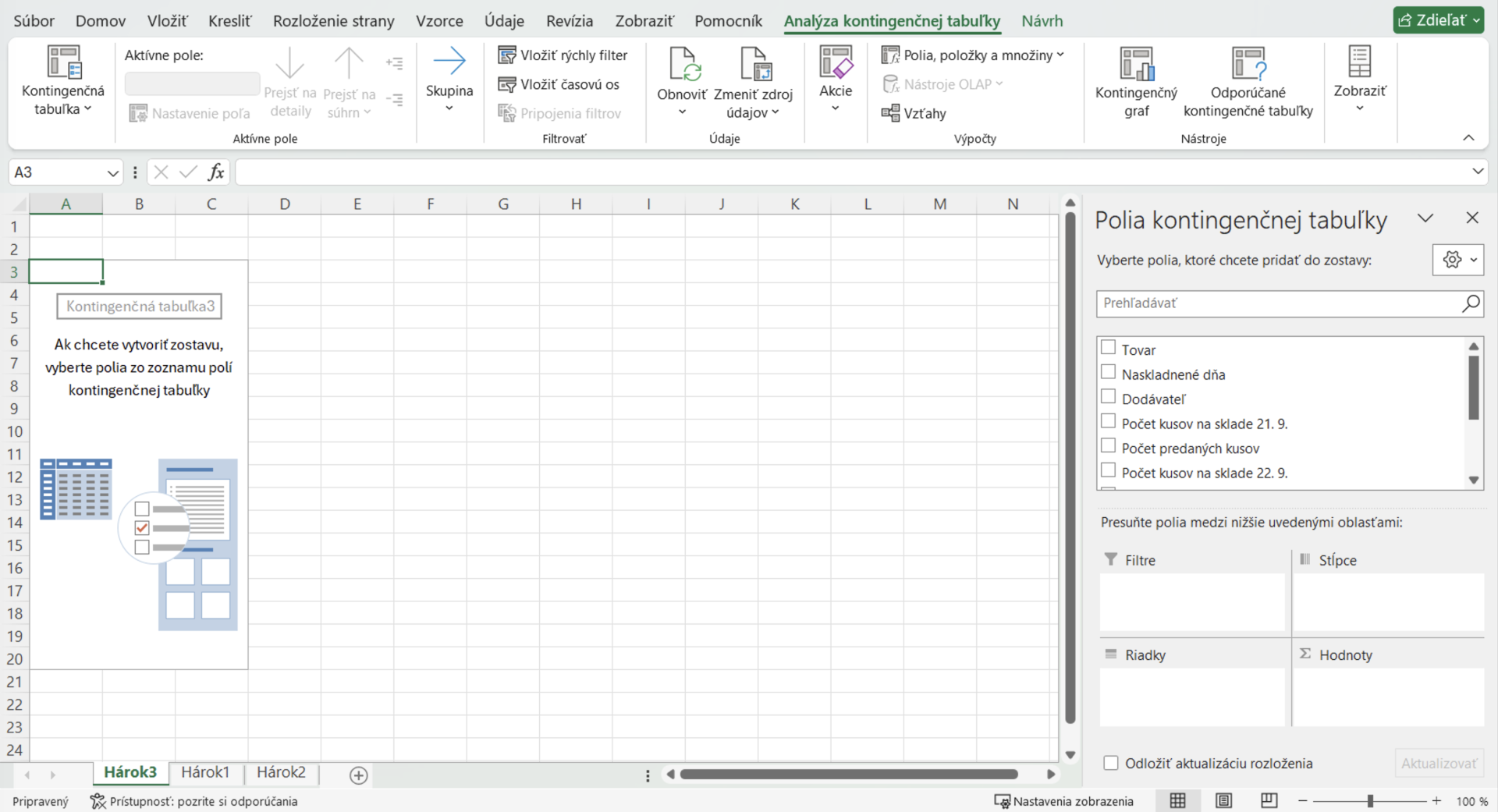The height and width of the screenshot is (812, 1498).
Task: Open the field list gear Tools dropdown
Action: (1457, 260)
